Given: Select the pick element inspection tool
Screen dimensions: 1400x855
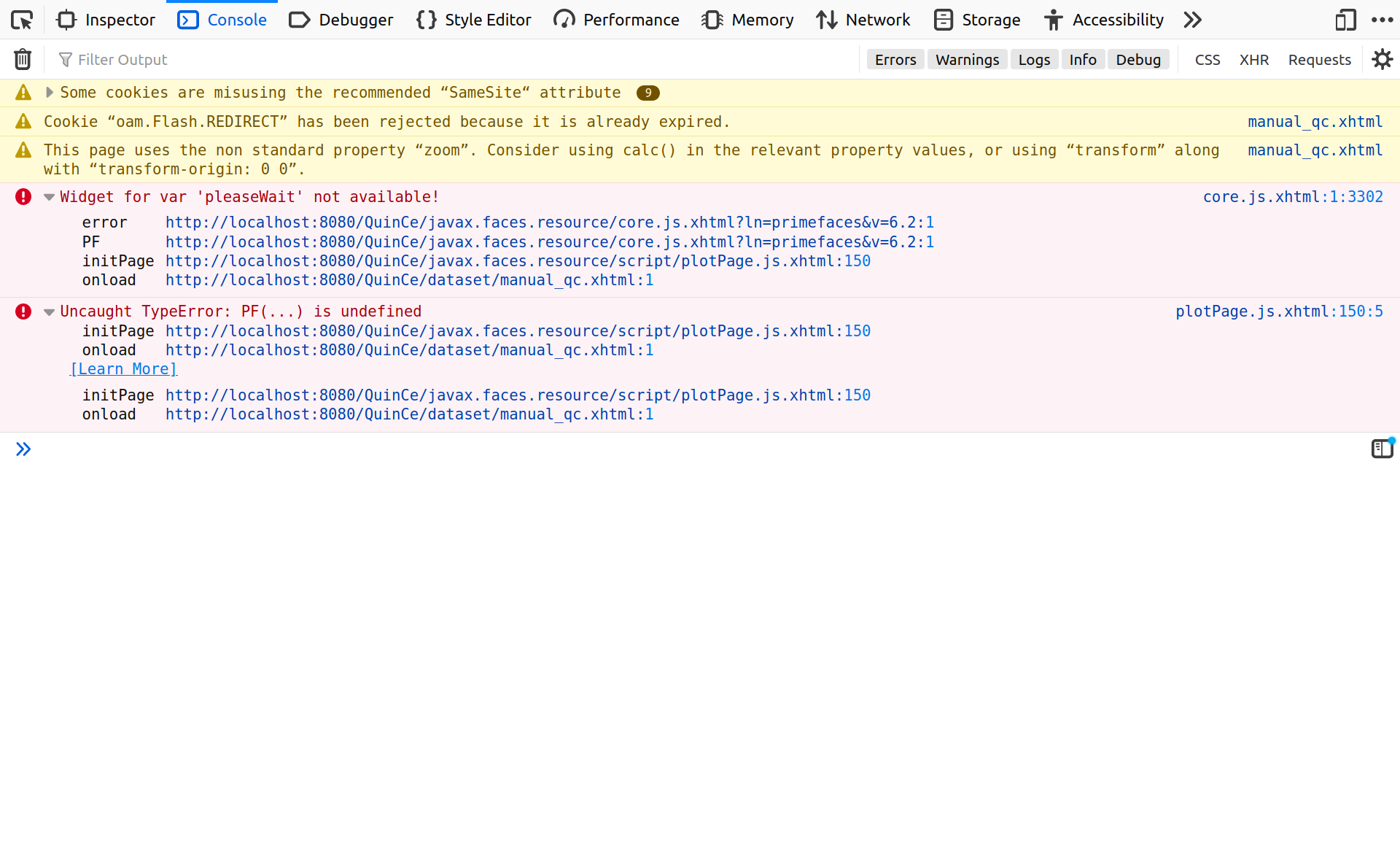Looking at the screenshot, I should (21, 20).
